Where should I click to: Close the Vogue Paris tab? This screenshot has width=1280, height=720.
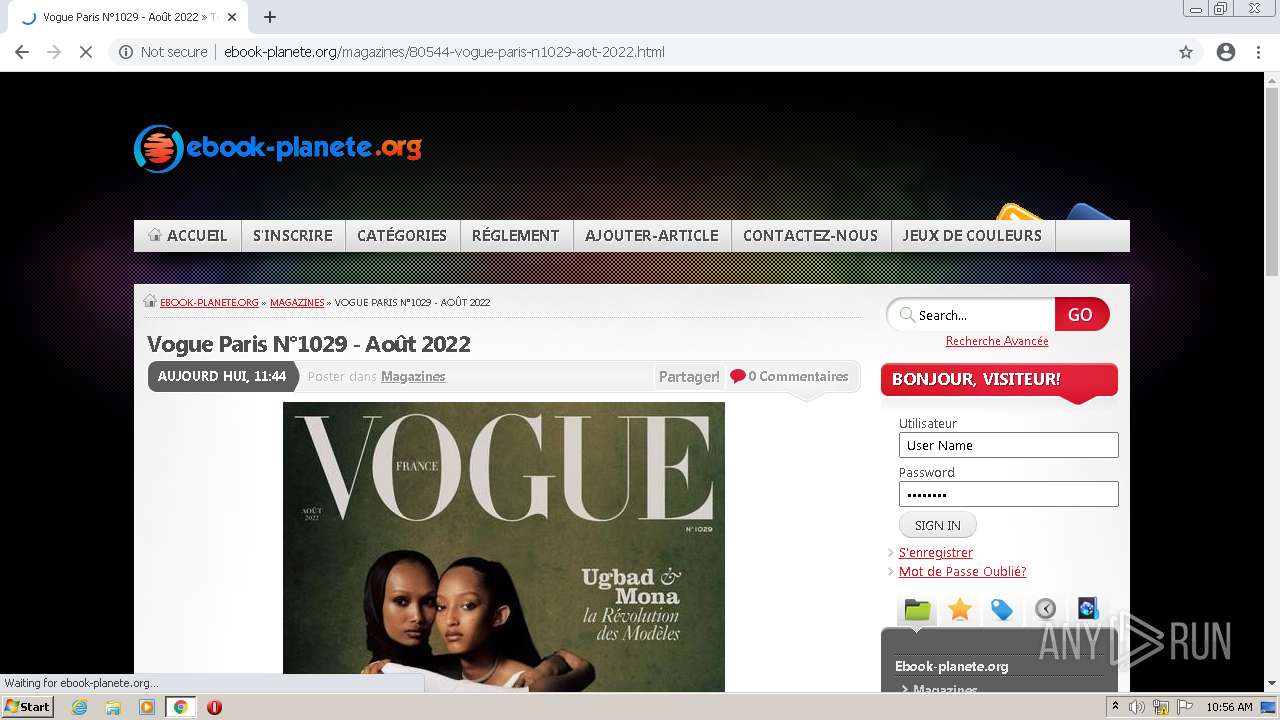[232, 17]
